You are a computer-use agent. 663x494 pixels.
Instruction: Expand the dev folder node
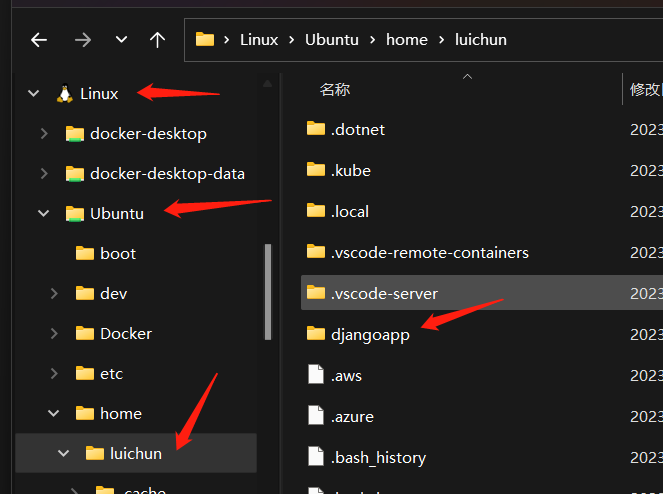tap(54, 293)
